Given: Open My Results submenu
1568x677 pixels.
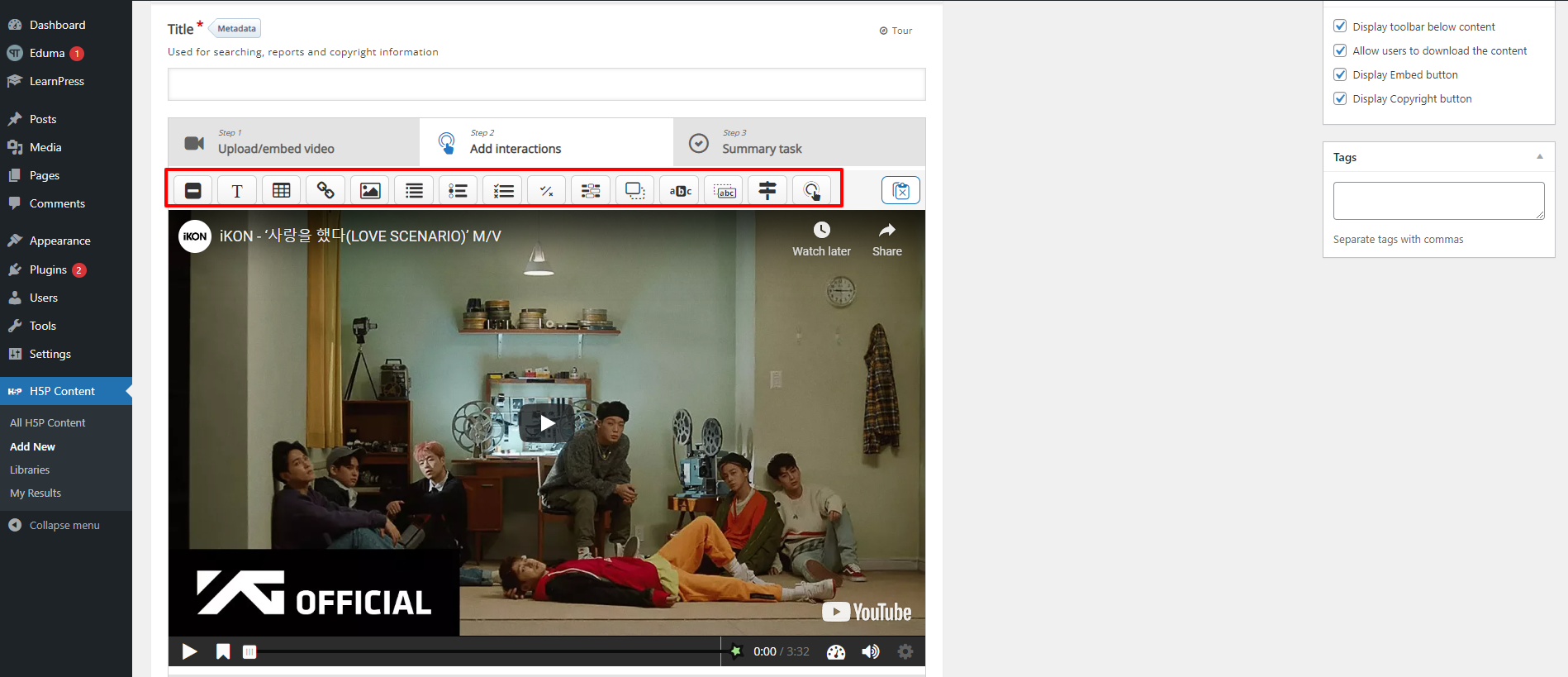Looking at the screenshot, I should (36, 493).
